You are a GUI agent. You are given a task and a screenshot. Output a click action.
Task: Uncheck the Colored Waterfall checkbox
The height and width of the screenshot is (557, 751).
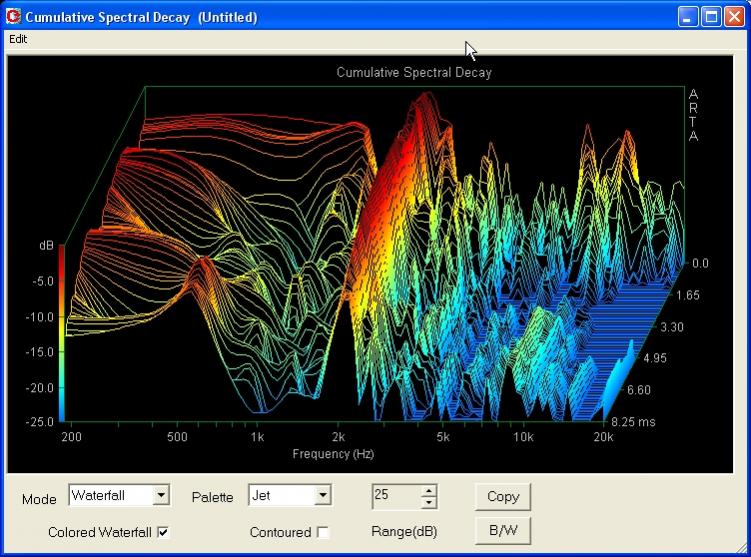[x=163, y=532]
